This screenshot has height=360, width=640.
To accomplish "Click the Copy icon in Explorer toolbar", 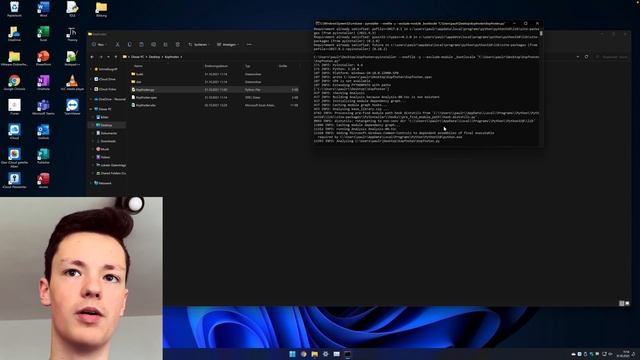I will pos(129,44).
